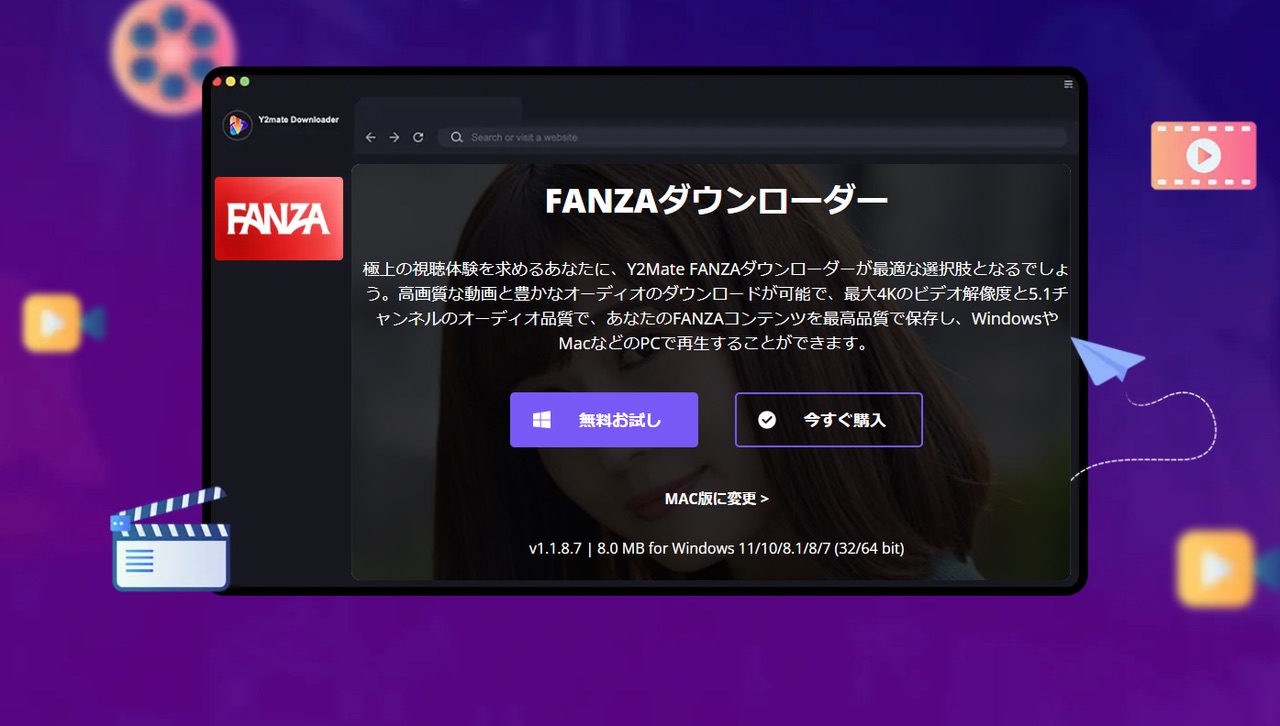The width and height of the screenshot is (1280, 726).
Task: Click the red close window dot
Action: (x=217, y=81)
